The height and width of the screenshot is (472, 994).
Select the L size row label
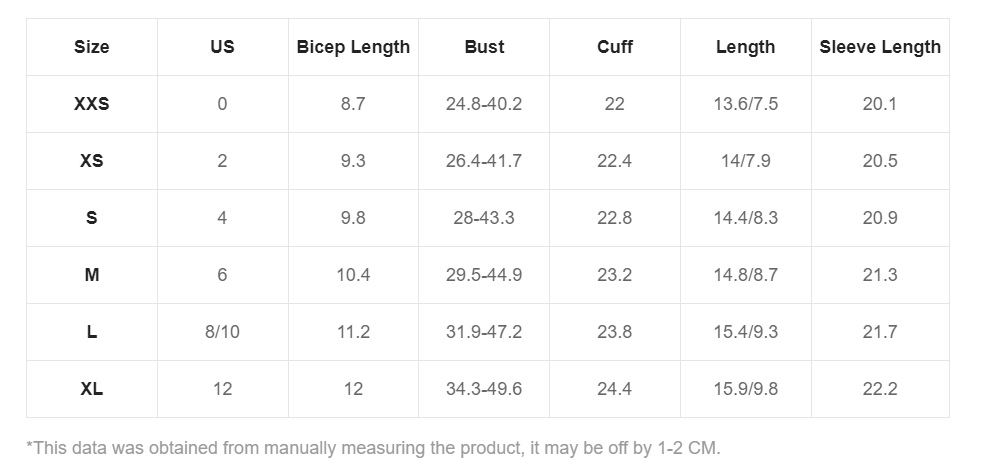click(91, 332)
